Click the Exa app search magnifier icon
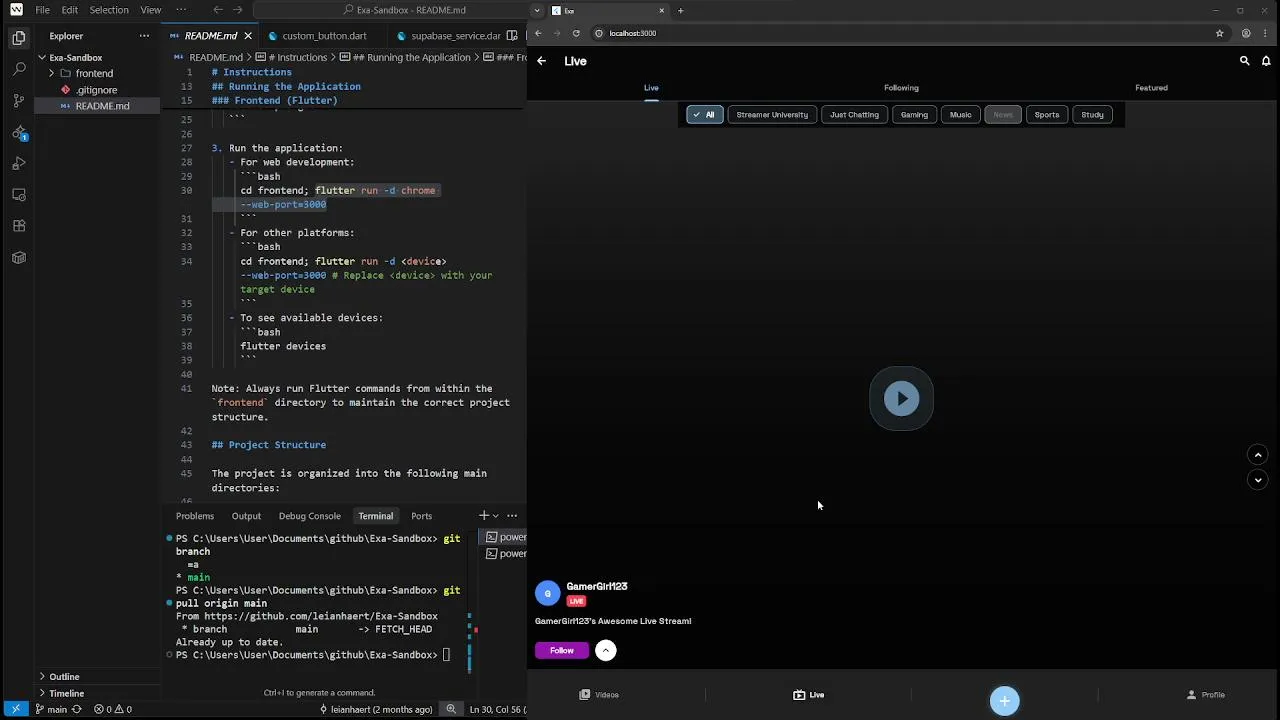Image resolution: width=1280 pixels, height=720 pixels. 1245,61
